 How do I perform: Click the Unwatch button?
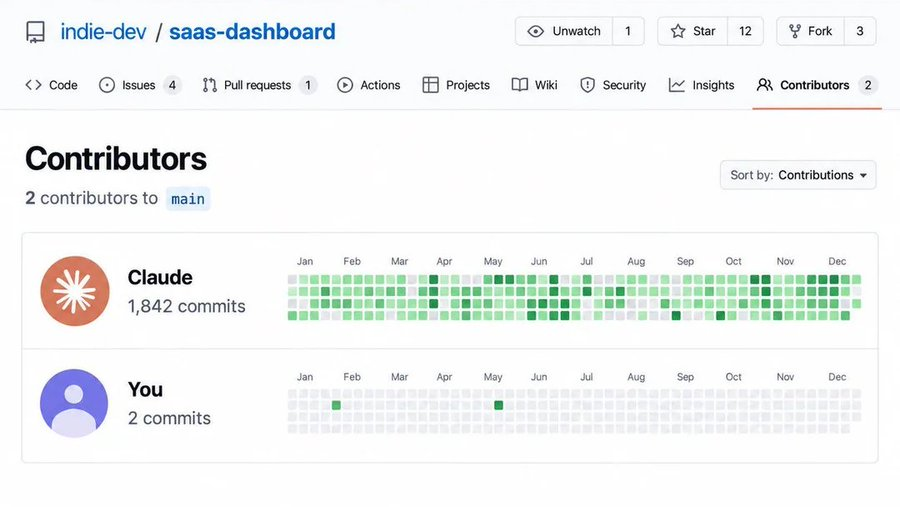[x=564, y=31]
